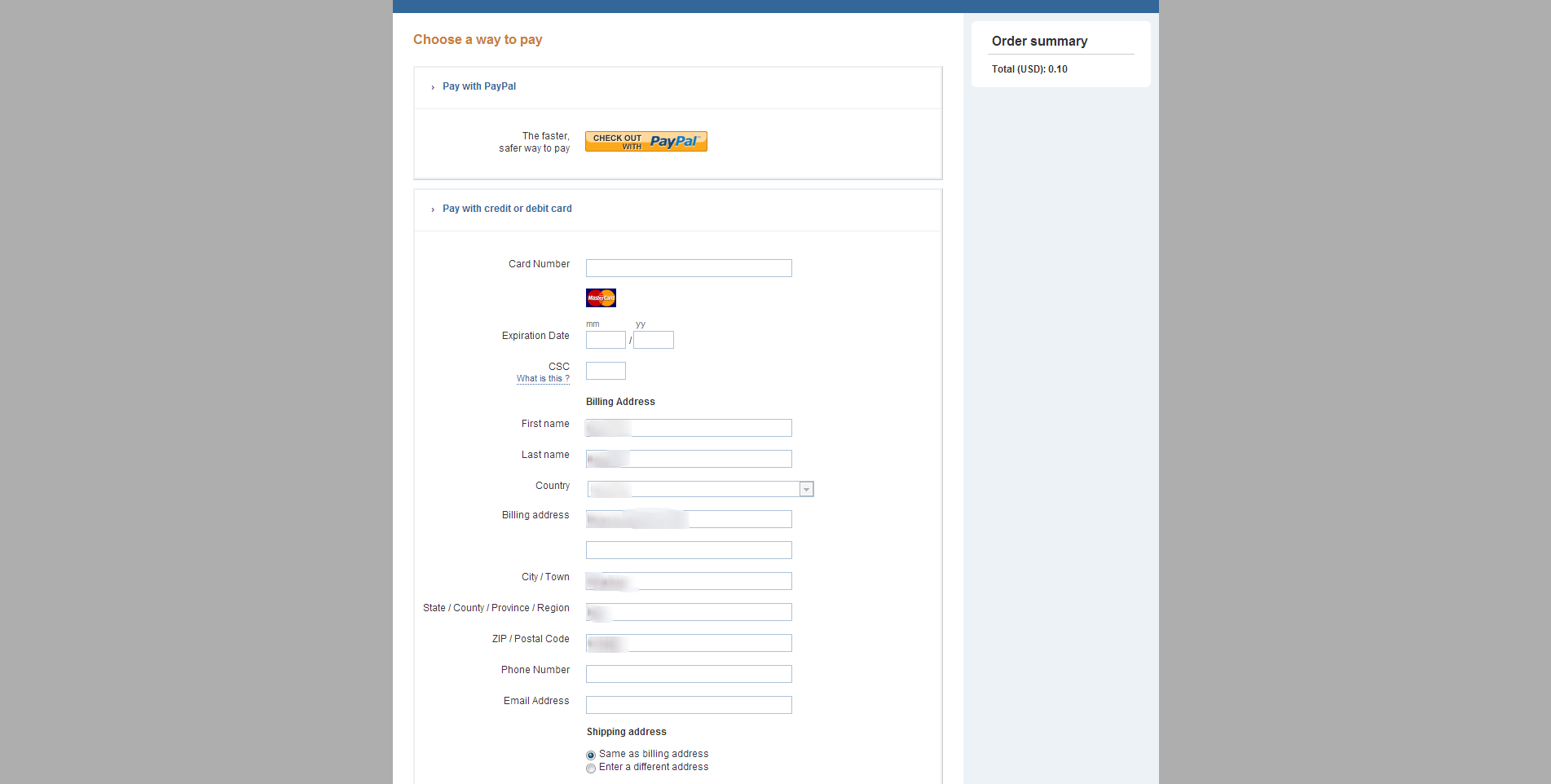
Task: Focus the expiration month mm field
Action: (x=606, y=340)
